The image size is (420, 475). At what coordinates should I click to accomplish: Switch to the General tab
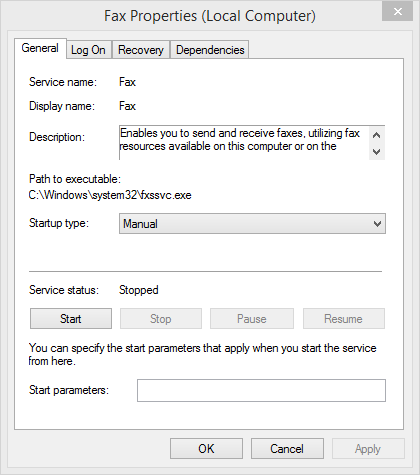pyautogui.click(x=40, y=48)
